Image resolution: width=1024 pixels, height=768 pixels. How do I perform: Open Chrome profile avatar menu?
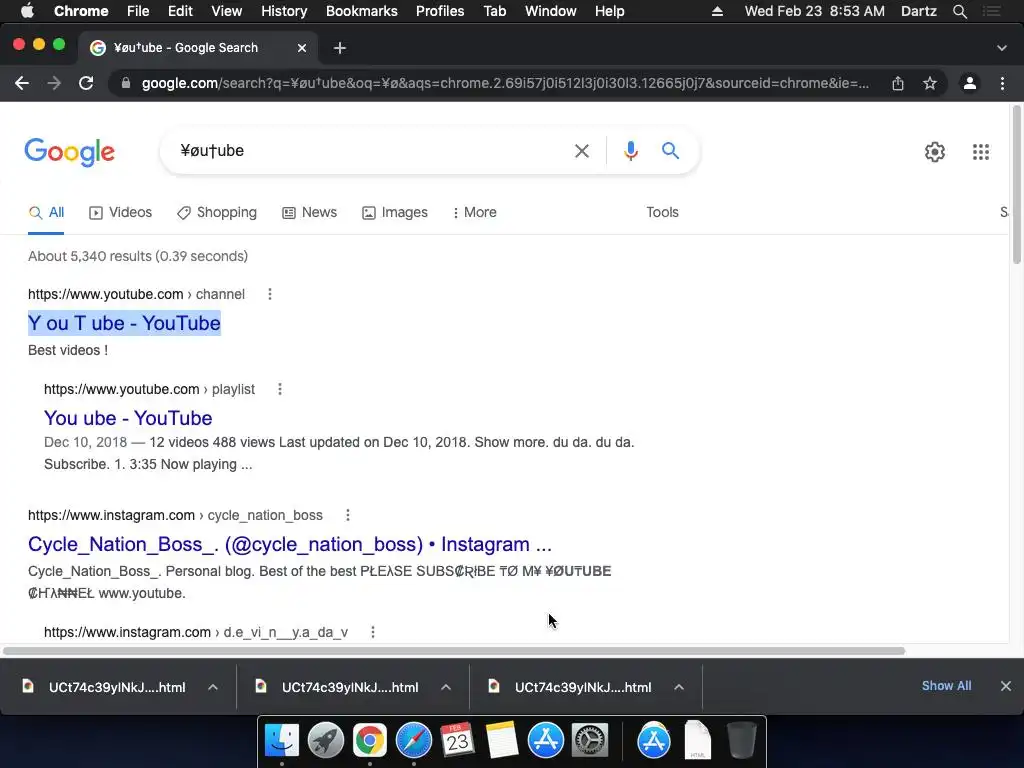point(970,83)
